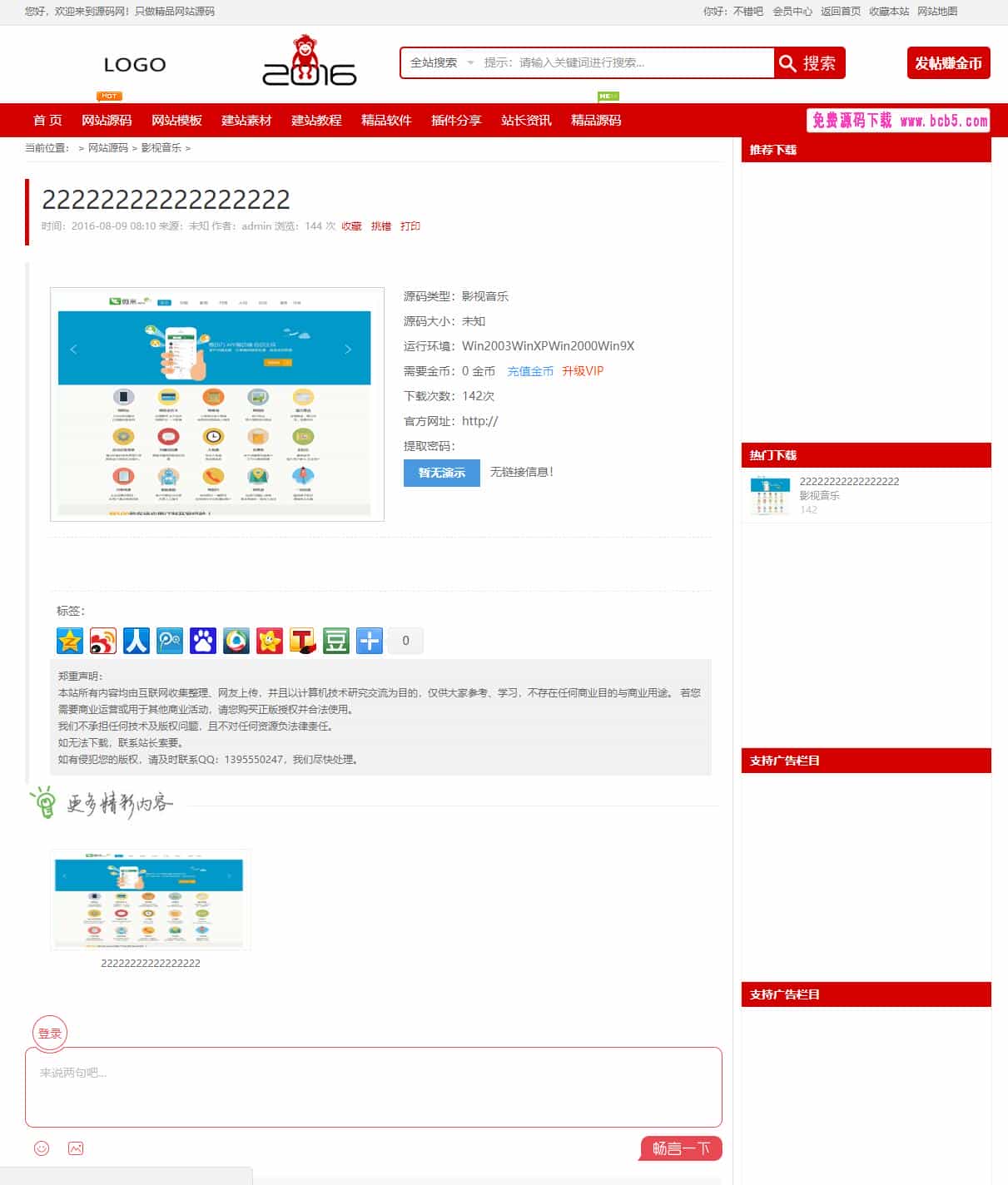
Task: Click the 免费源码下载 www.bcb5.com banner
Action: tap(899, 121)
